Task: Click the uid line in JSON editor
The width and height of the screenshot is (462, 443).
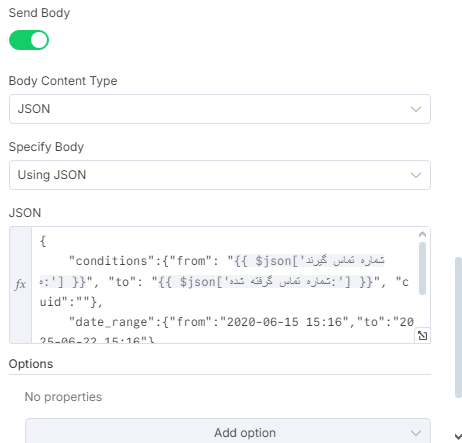Action: pos(71,302)
